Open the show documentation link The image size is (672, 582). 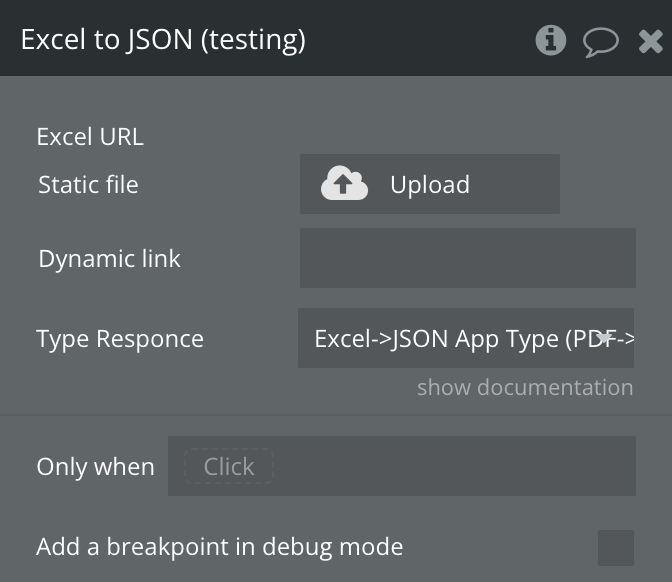tap(524, 387)
